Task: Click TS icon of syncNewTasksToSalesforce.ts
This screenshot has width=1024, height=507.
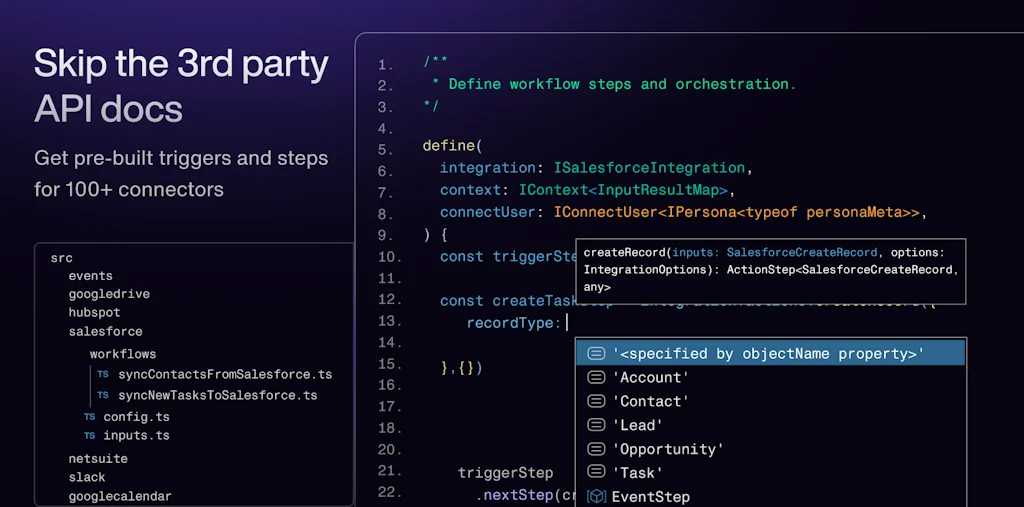Action: click(103, 395)
